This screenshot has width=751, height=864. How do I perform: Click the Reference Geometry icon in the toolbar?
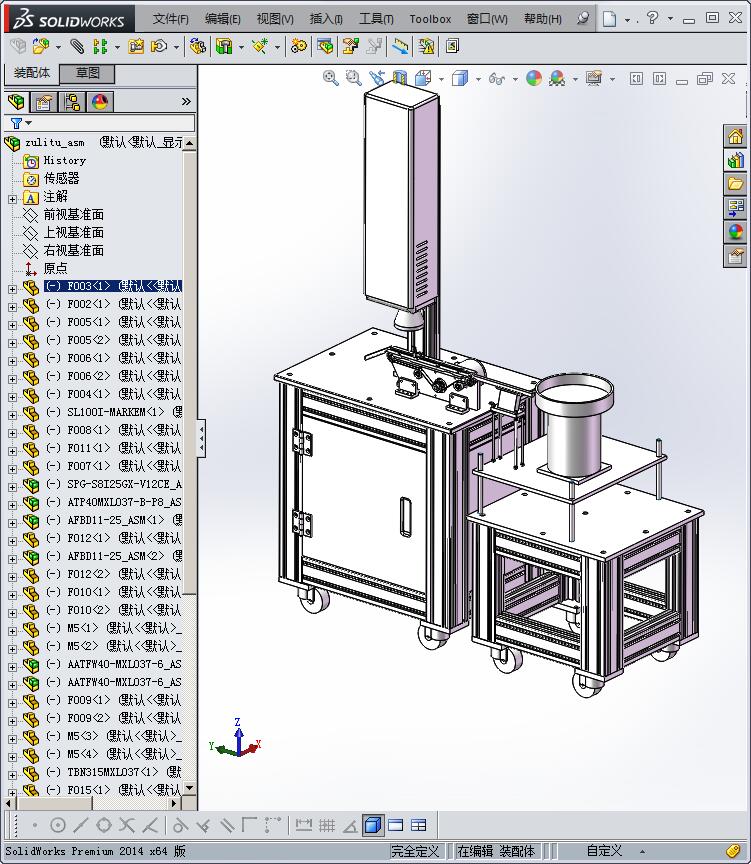pos(260,46)
